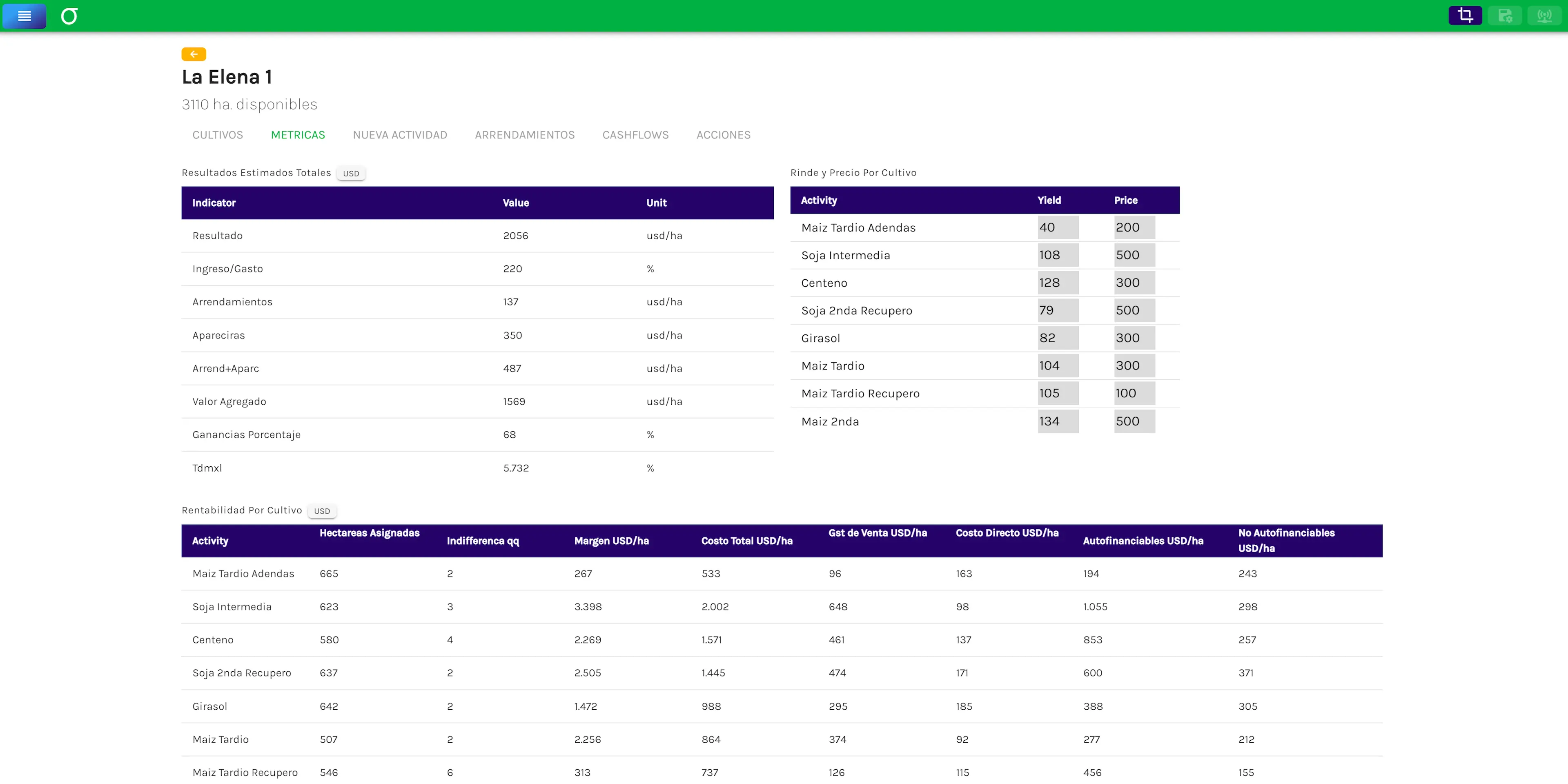This screenshot has width=1568, height=784.
Task: Open the hamburger navigation menu
Action: click(24, 16)
